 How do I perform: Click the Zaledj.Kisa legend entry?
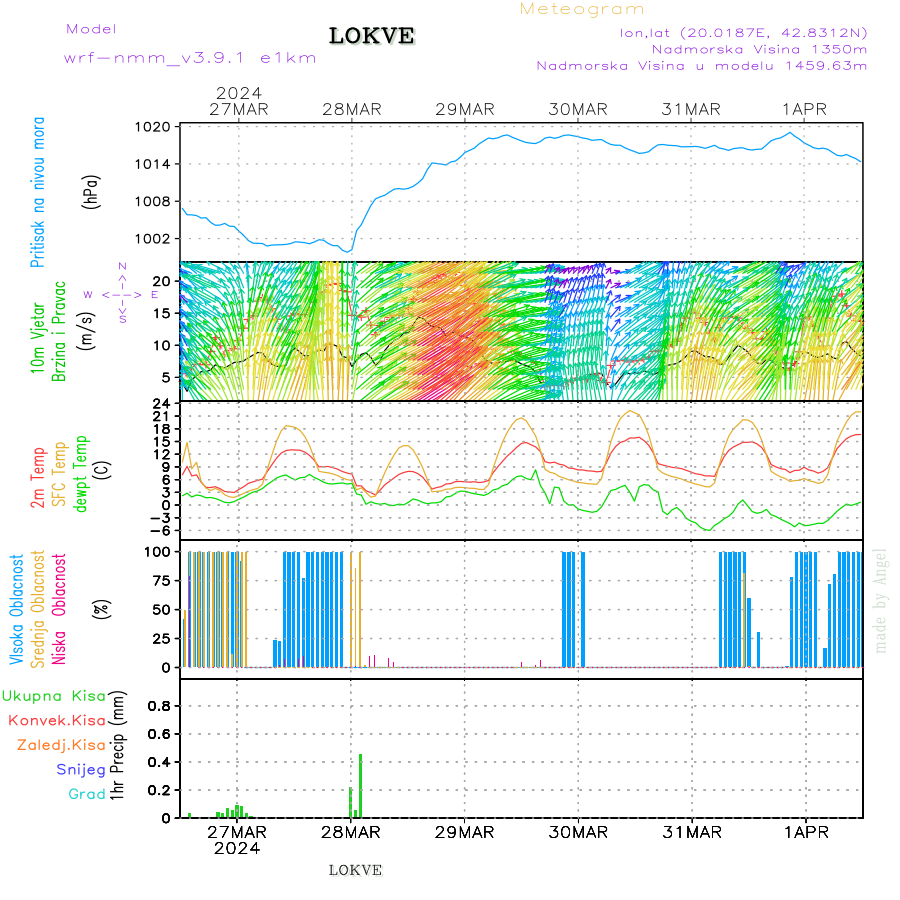(61, 746)
